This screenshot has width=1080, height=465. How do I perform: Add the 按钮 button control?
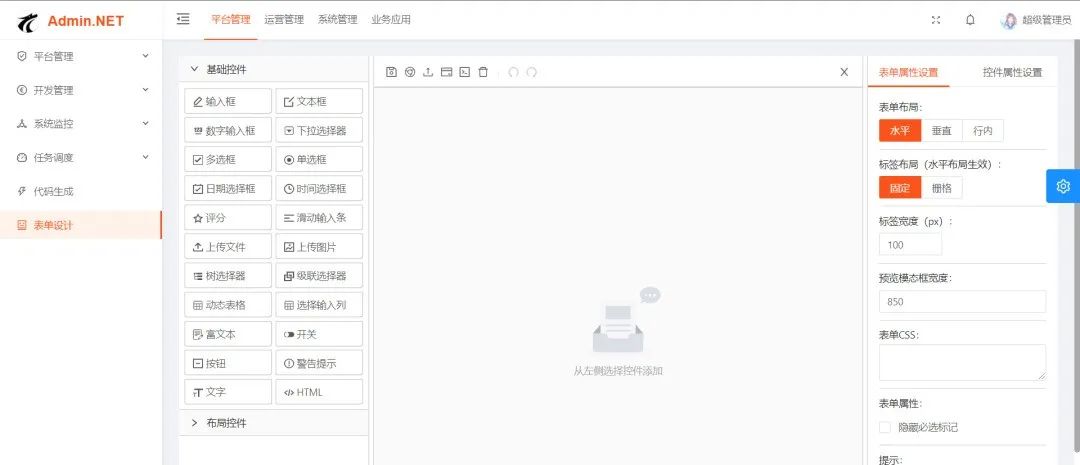(x=228, y=363)
